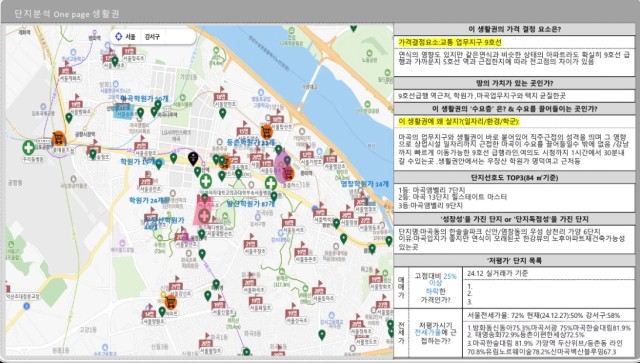Viewport: 640px width, 363px height.
Task: Select the yellow highlighted 가격결정요소 text
Action: tap(450, 42)
